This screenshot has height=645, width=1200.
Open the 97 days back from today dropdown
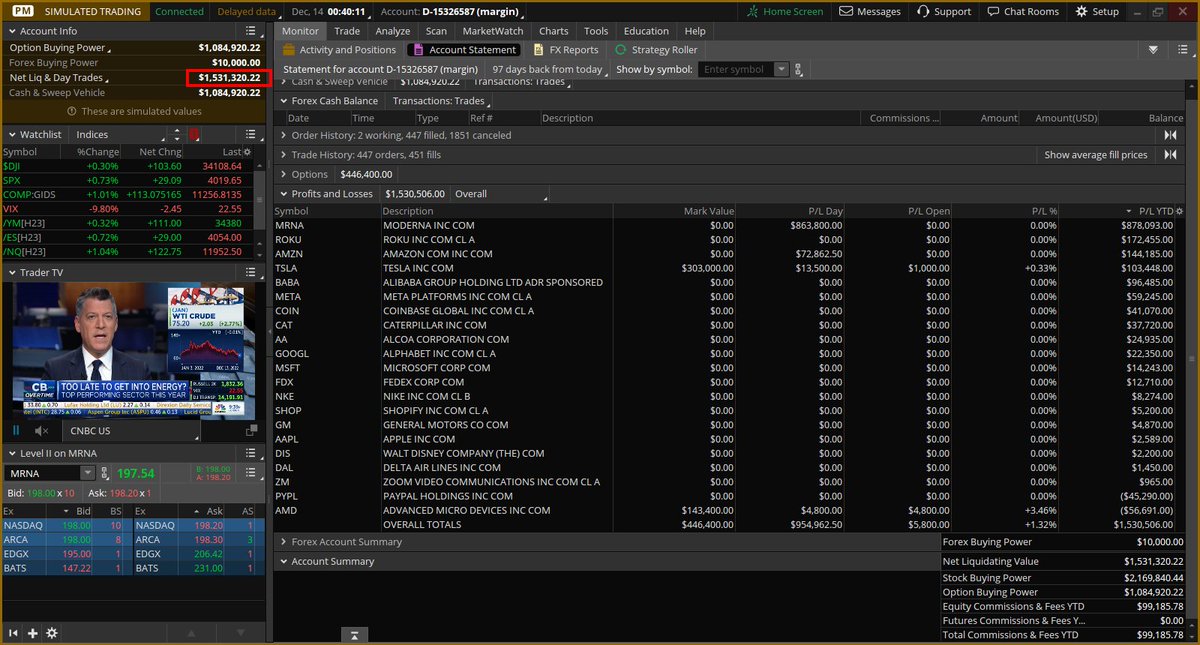point(548,69)
